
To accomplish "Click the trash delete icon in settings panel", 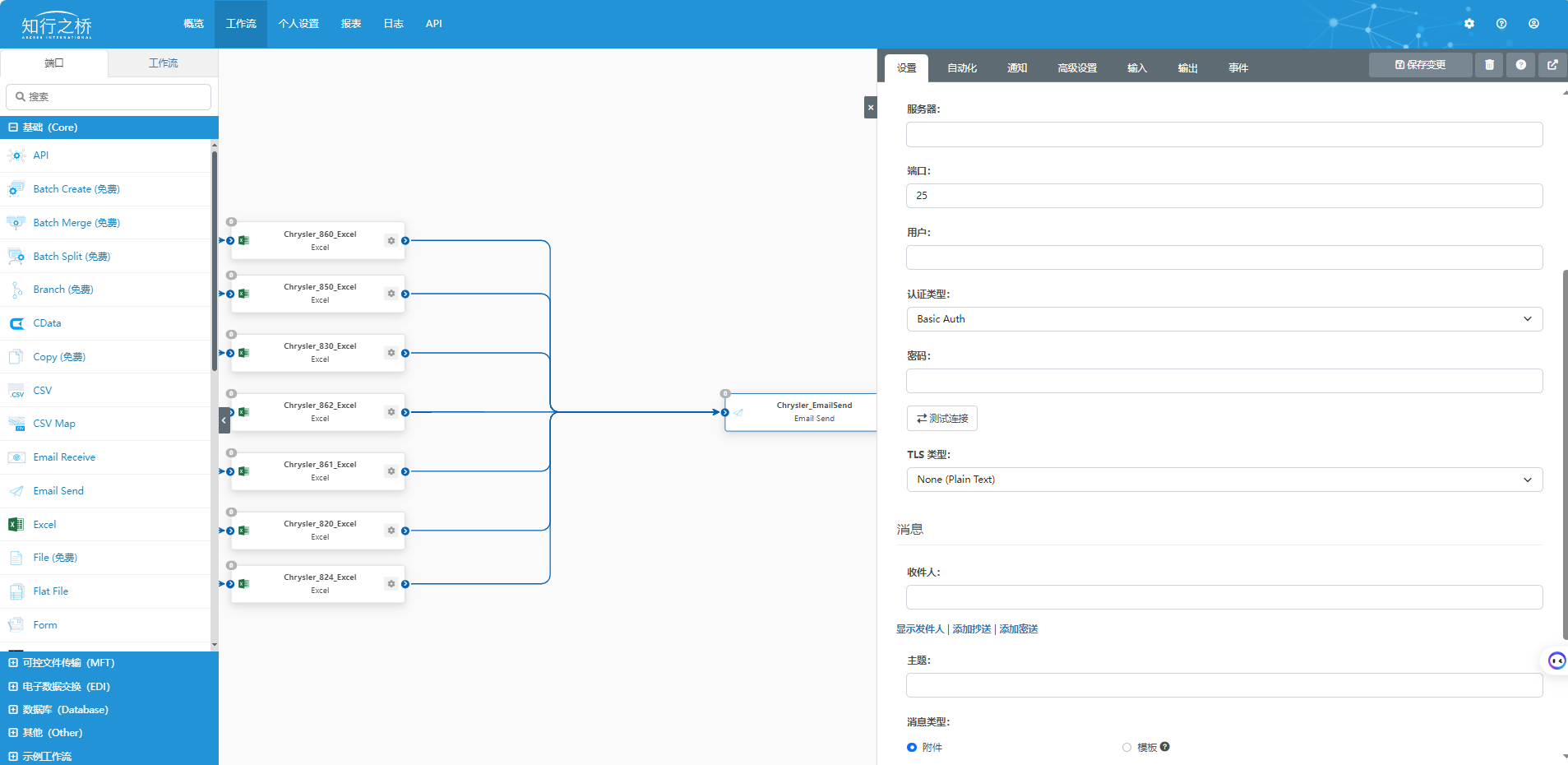I will pyautogui.click(x=1489, y=65).
